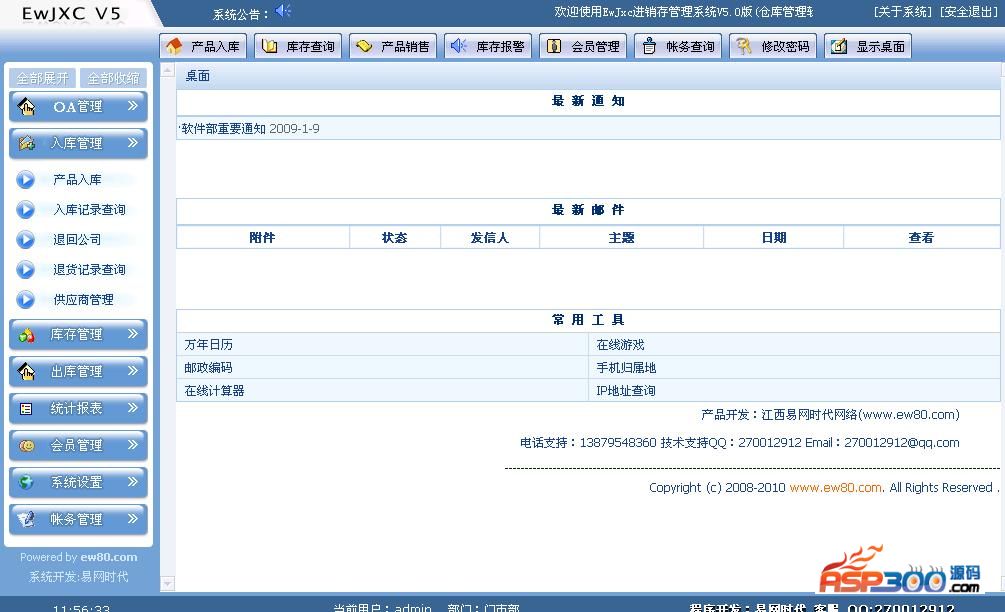Open the 万年日历 tool link

208,345
